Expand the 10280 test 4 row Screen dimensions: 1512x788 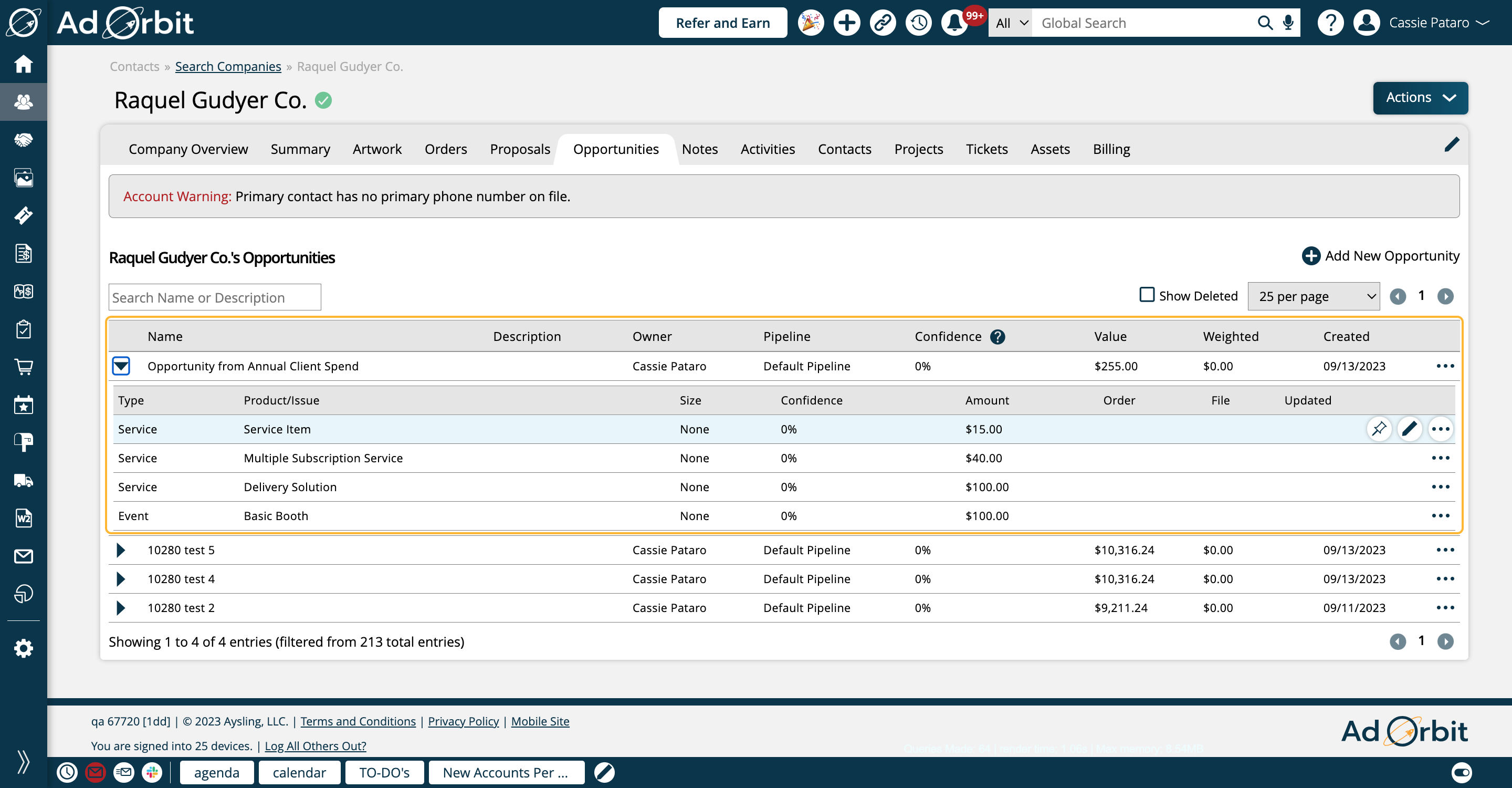click(121, 578)
